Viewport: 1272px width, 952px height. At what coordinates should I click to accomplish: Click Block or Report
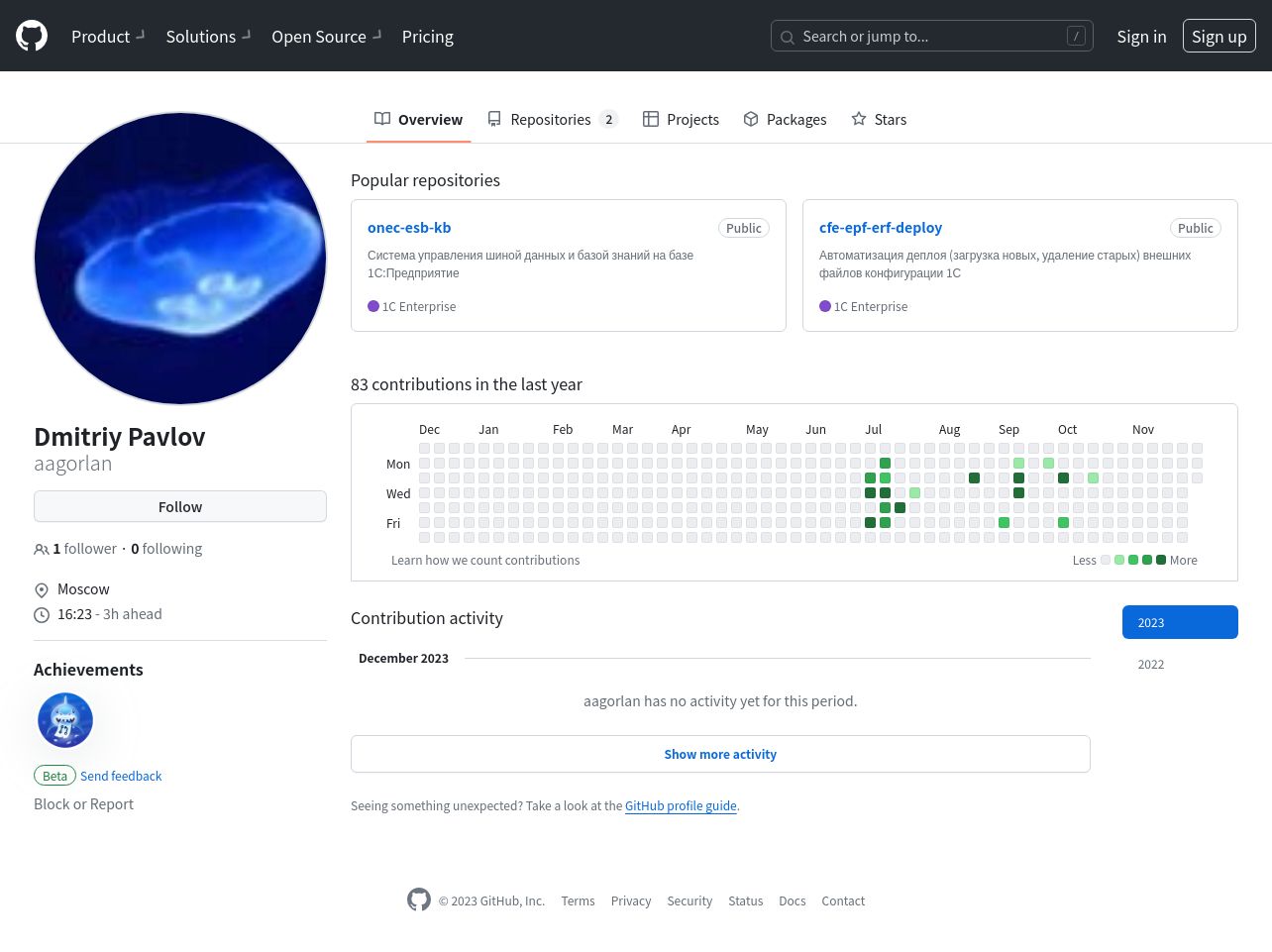click(x=83, y=804)
